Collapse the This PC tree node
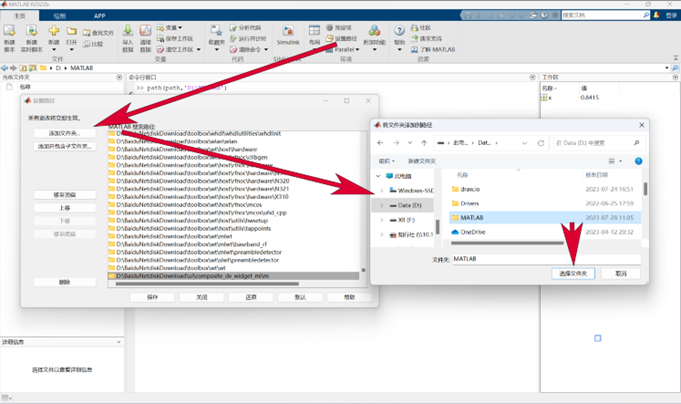The height and width of the screenshot is (404, 681). click(378, 176)
